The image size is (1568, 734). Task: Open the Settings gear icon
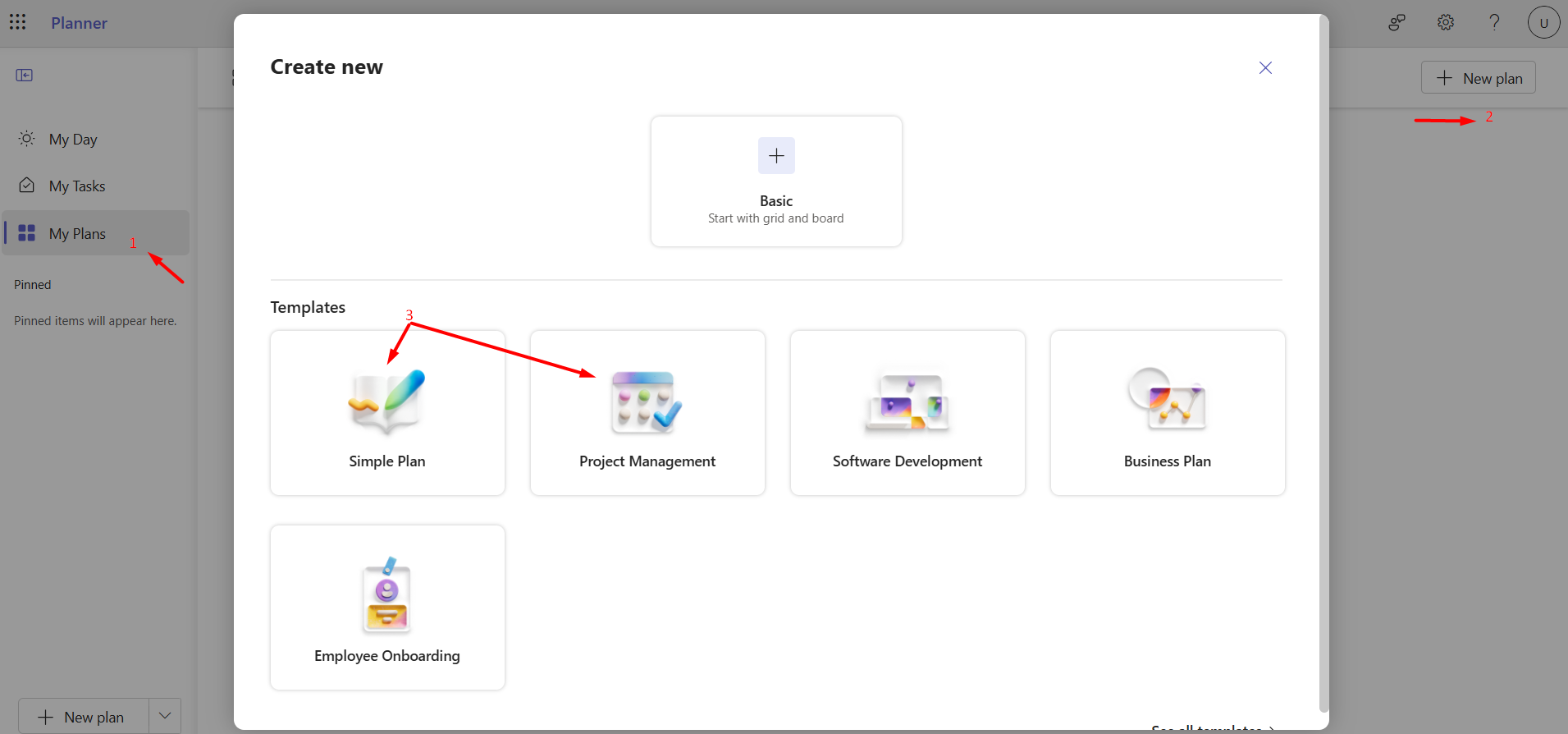(1446, 22)
